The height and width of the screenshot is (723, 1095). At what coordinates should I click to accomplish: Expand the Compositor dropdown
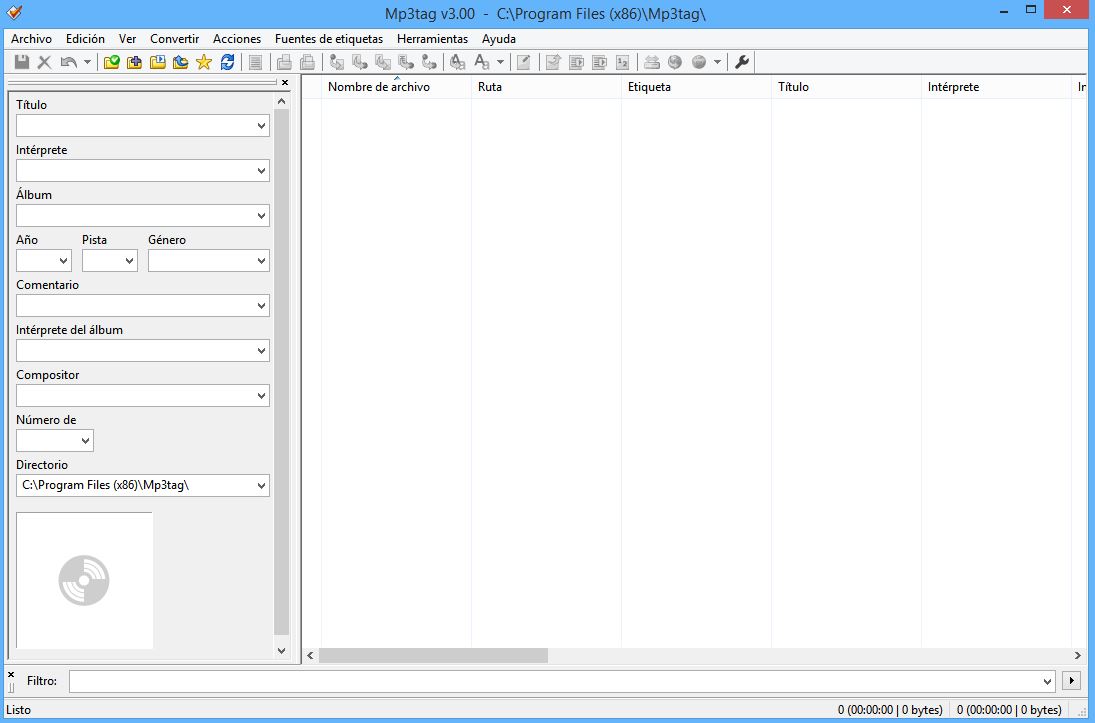click(261, 395)
